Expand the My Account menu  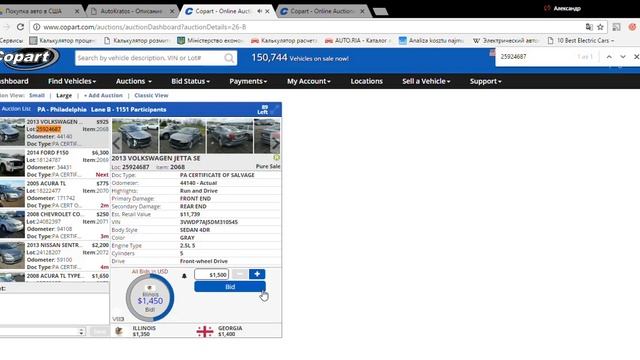[x=309, y=81]
